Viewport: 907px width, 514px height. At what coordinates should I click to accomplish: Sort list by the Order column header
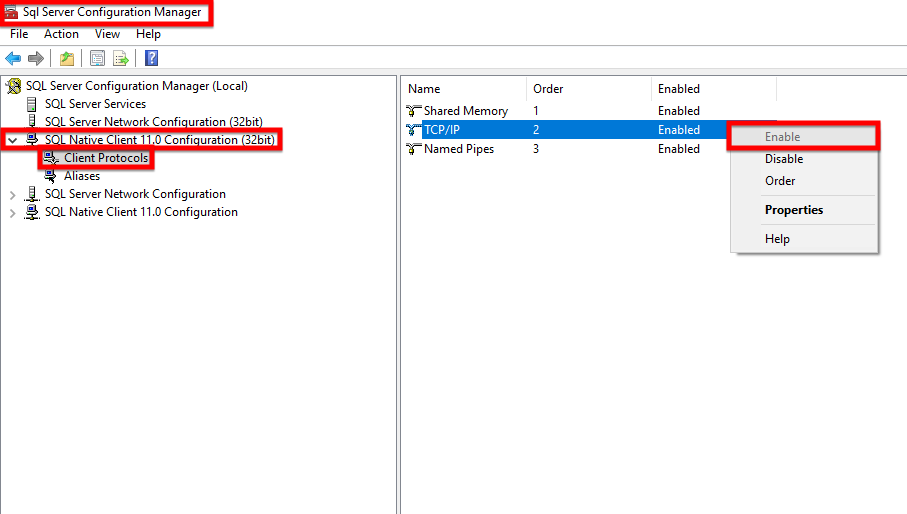coord(548,89)
